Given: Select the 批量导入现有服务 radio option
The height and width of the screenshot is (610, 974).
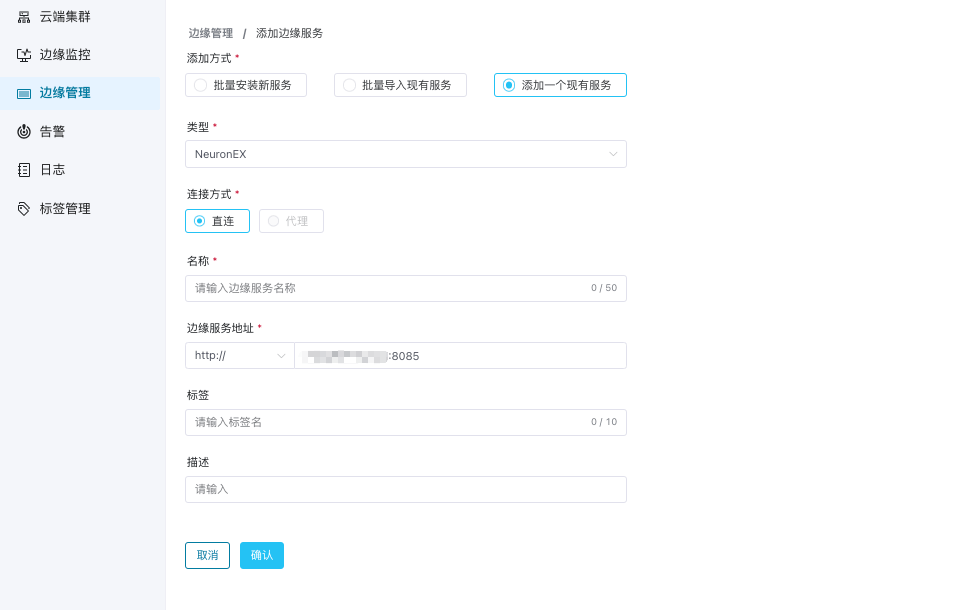Looking at the screenshot, I should point(350,85).
